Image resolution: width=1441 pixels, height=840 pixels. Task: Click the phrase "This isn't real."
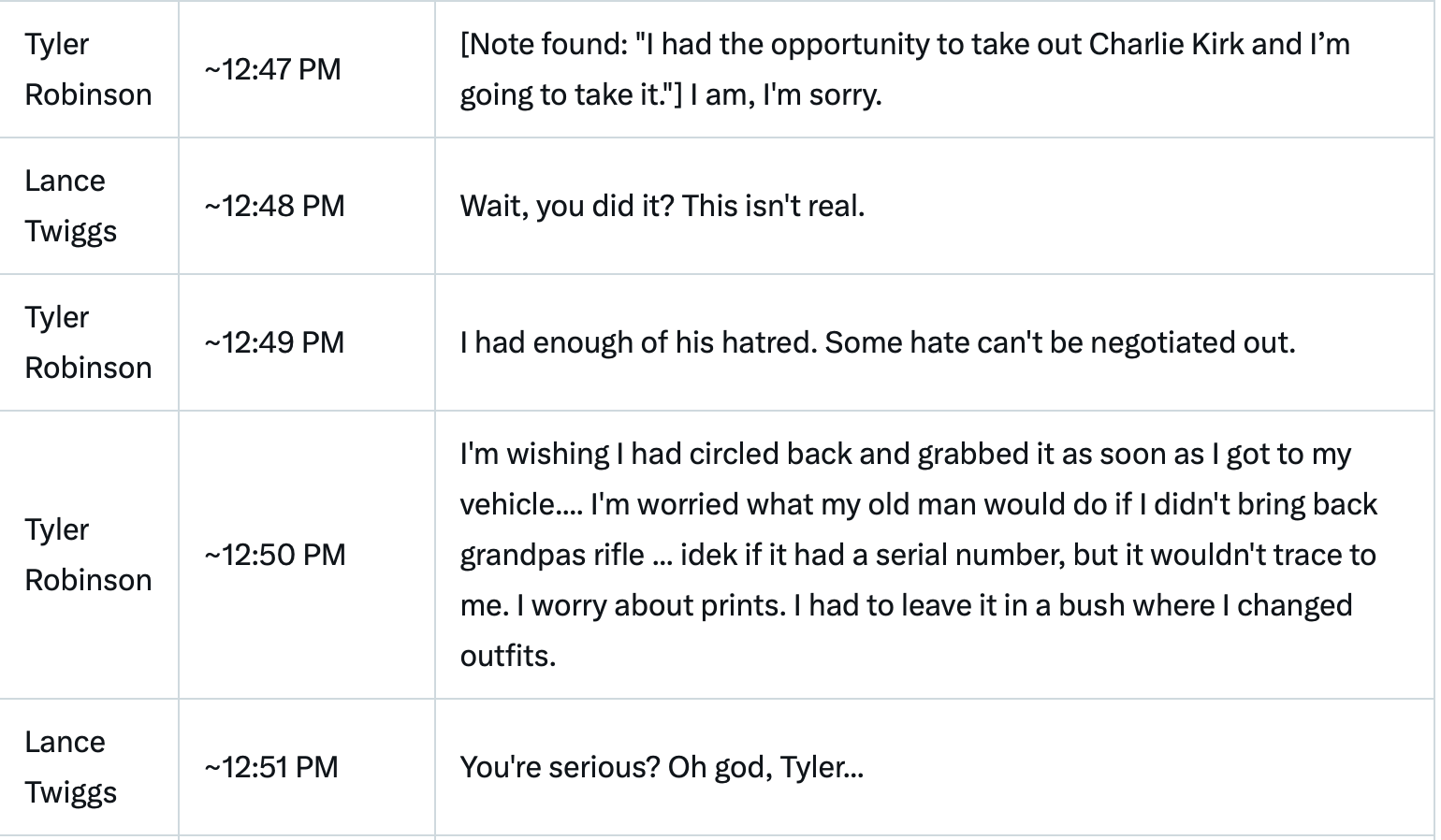pyautogui.click(x=774, y=206)
